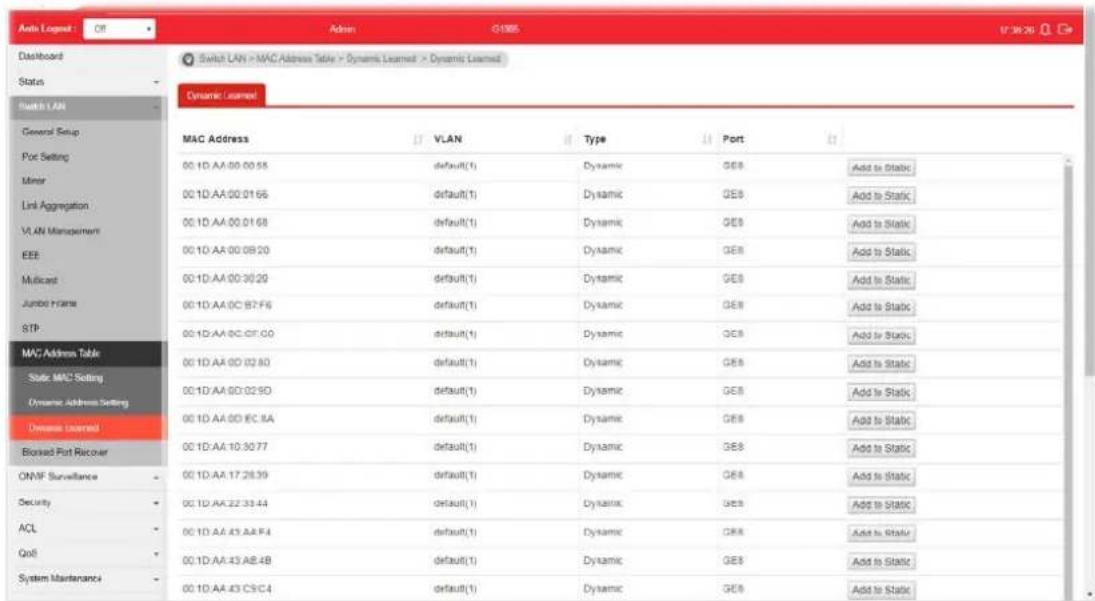Viewport: 1095px width, 601px height.
Task: Open Blocked Port Recover in the sidebar
Action: tap(65, 452)
